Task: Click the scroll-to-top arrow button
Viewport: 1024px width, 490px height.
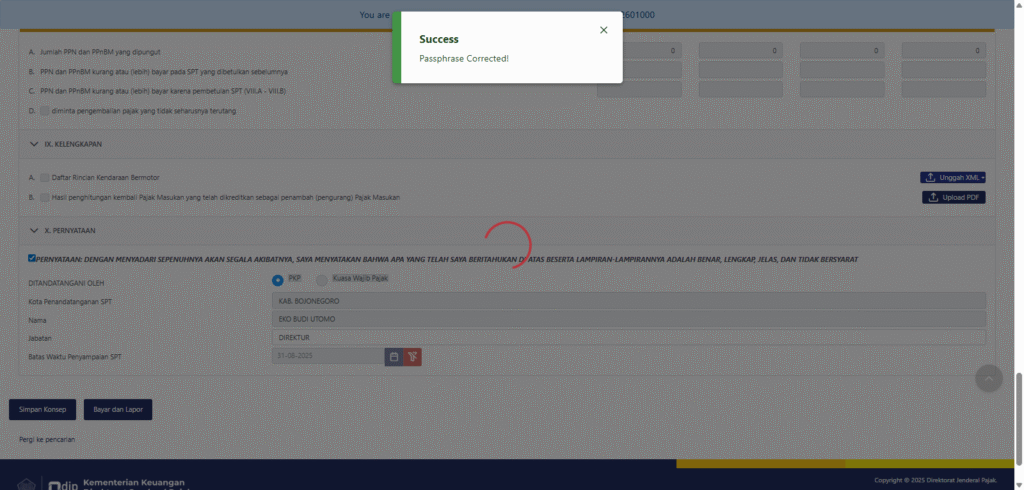Action: click(988, 378)
